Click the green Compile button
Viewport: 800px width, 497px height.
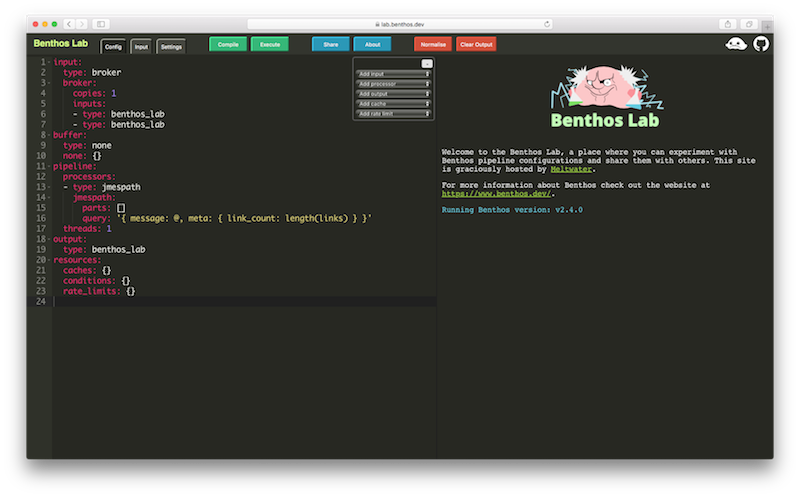point(228,44)
